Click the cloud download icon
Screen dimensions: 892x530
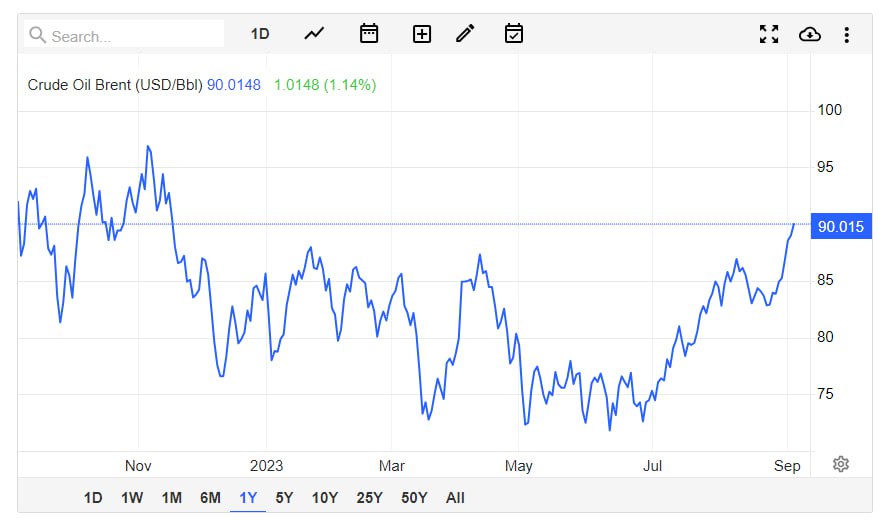point(809,35)
